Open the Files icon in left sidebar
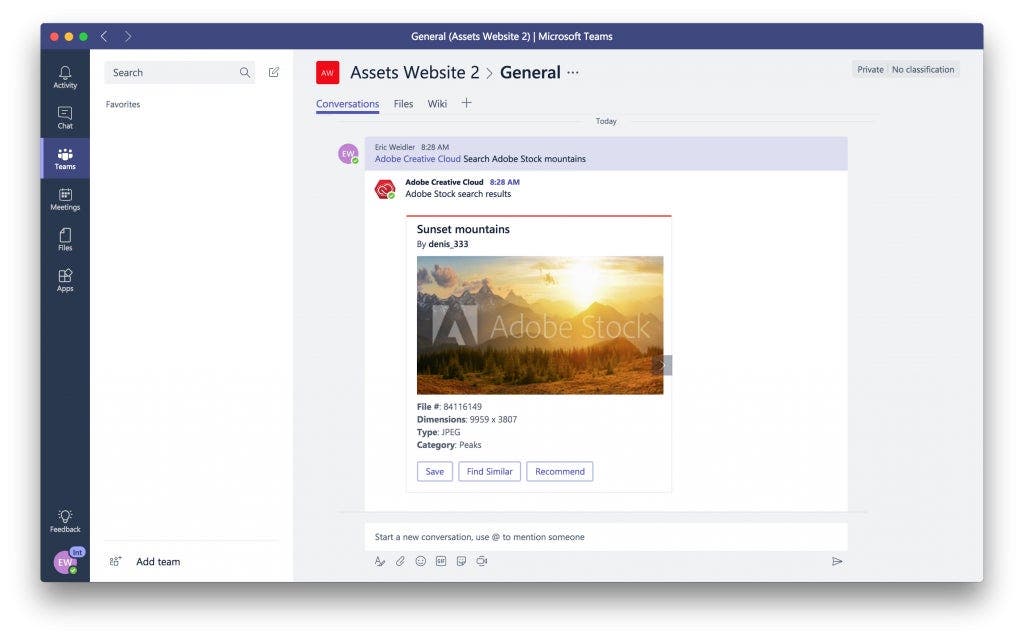Screen dimensions: 1024x640 (x=65, y=239)
